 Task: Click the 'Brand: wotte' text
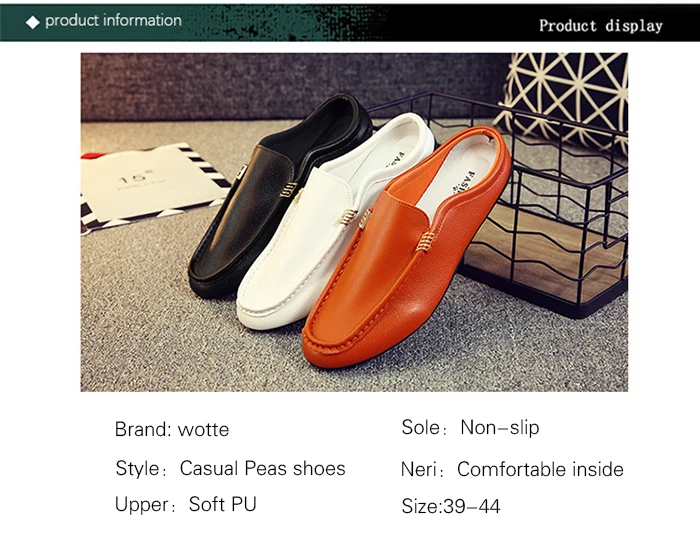[x=172, y=429]
